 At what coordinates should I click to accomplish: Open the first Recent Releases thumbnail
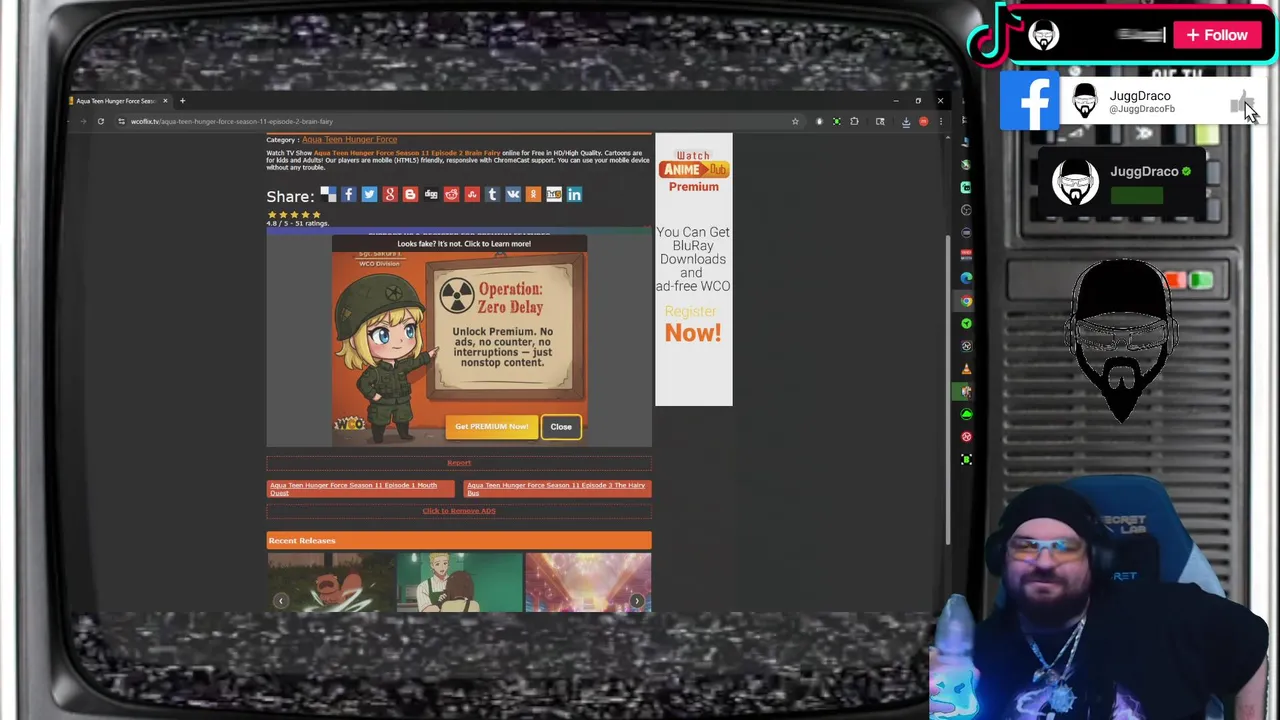click(330, 582)
